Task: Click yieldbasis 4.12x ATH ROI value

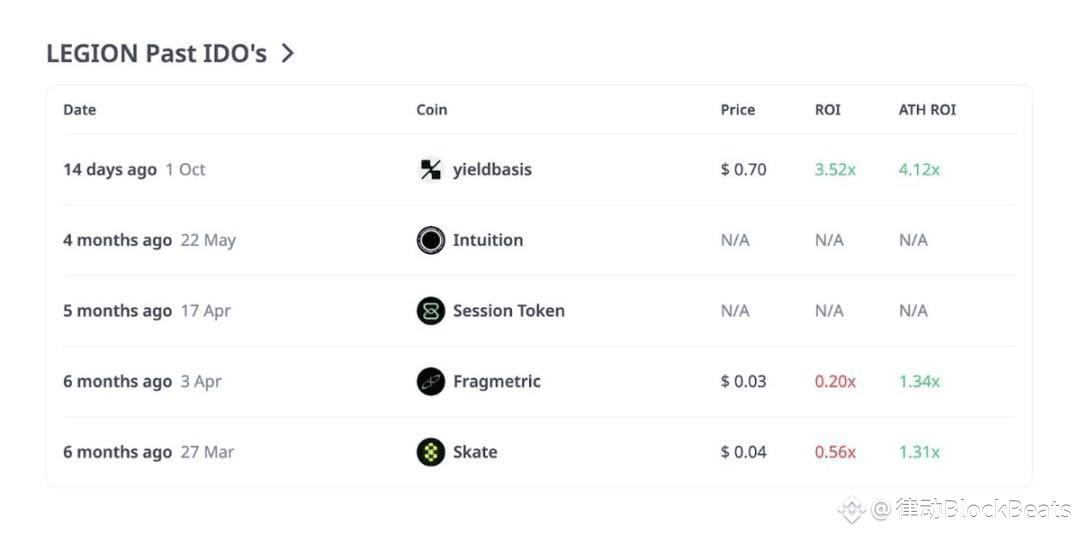Action: pos(919,170)
